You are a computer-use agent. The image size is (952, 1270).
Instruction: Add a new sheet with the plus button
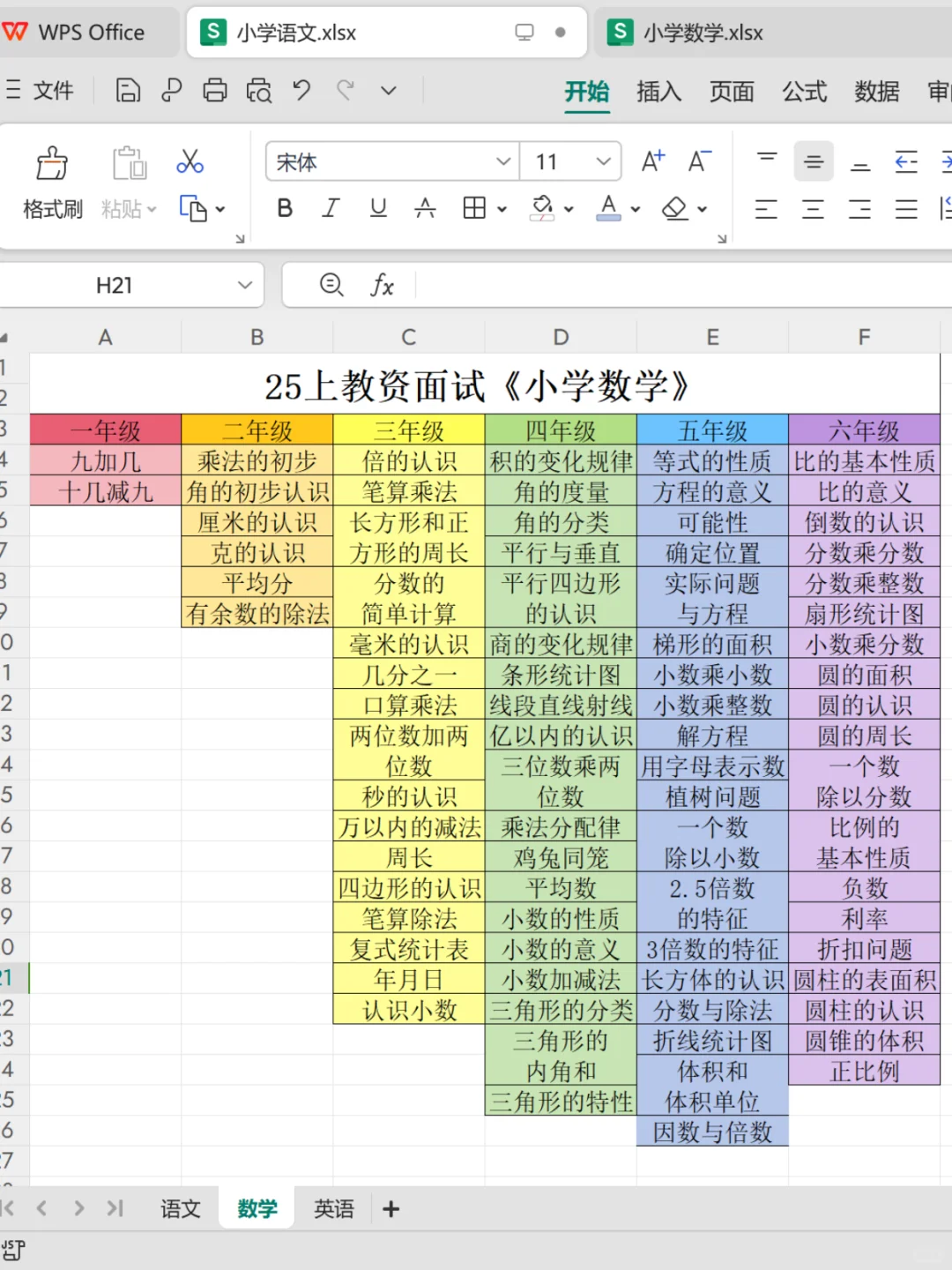[x=390, y=1208]
